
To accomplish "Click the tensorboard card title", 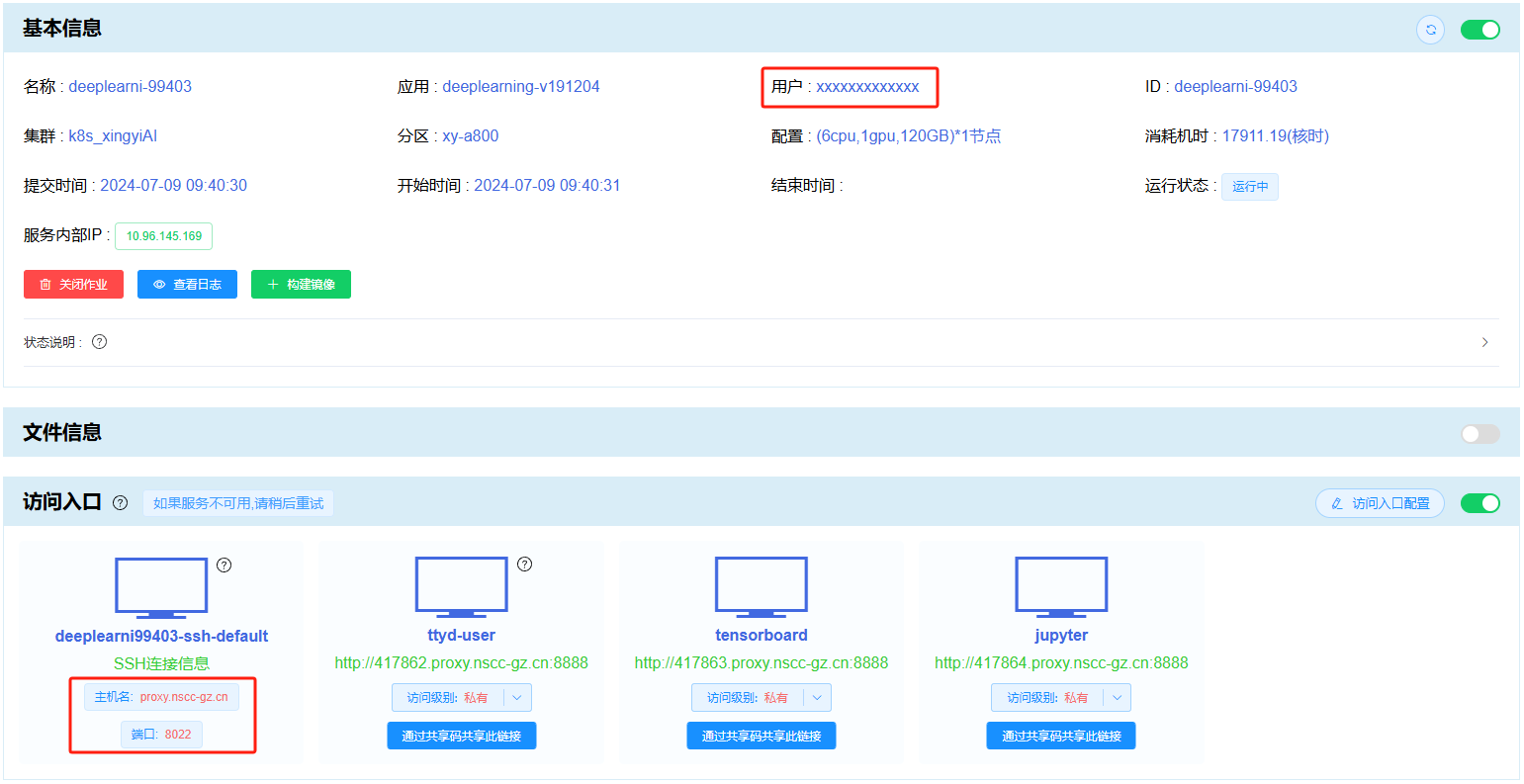I will (x=762, y=636).
